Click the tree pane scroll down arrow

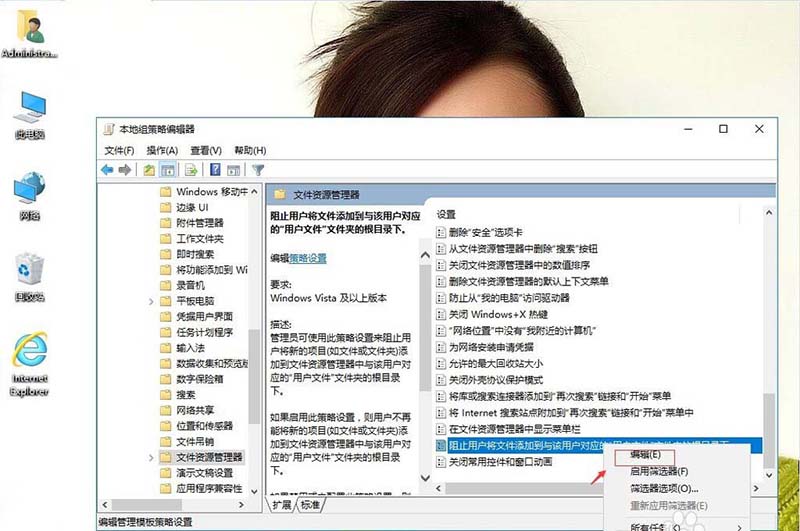[254, 491]
